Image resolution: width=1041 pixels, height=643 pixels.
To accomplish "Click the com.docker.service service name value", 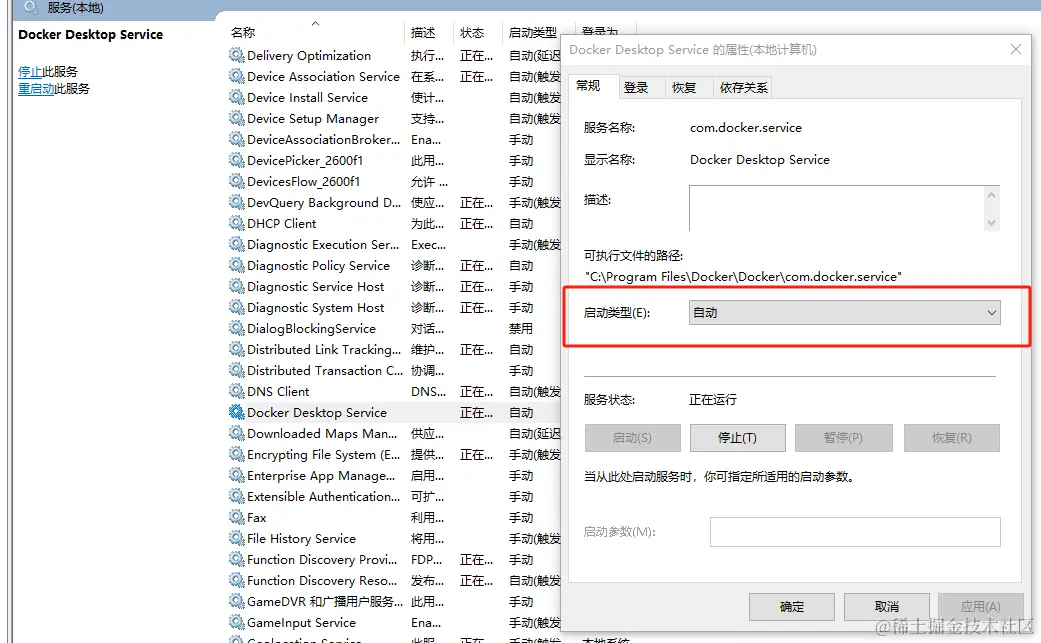I will 746,127.
